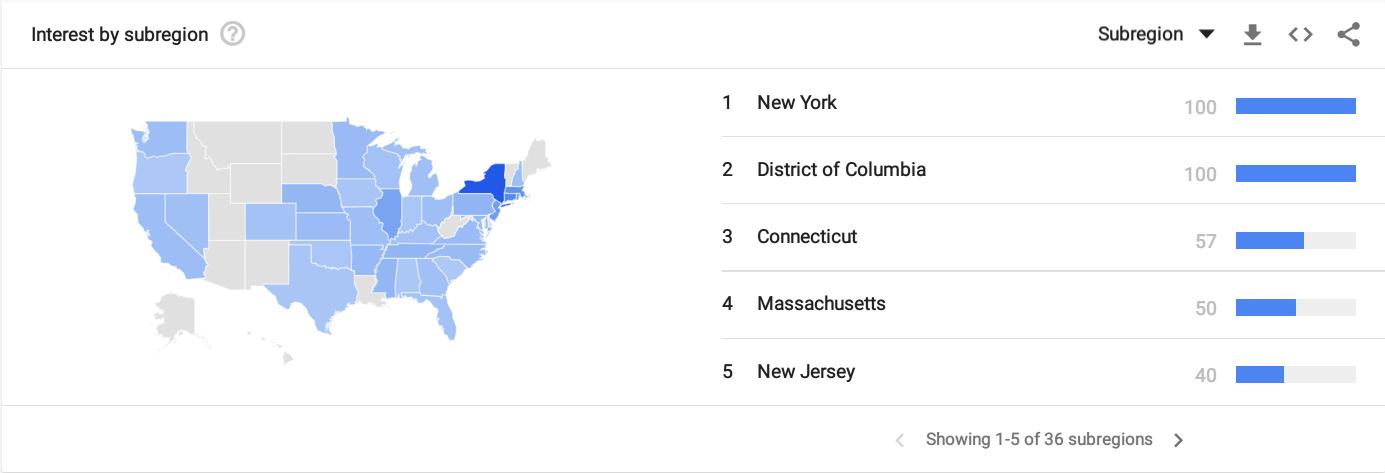Share the Interest by subregion chart
Viewport: 1385px width, 473px height.
click(x=1348, y=35)
